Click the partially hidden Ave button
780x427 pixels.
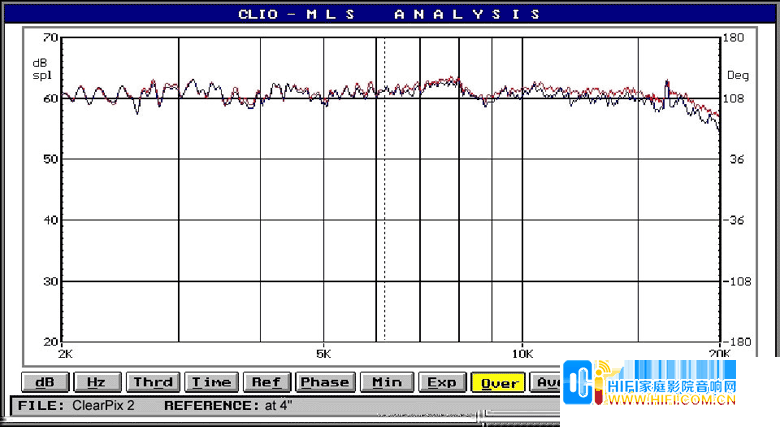tap(547, 382)
